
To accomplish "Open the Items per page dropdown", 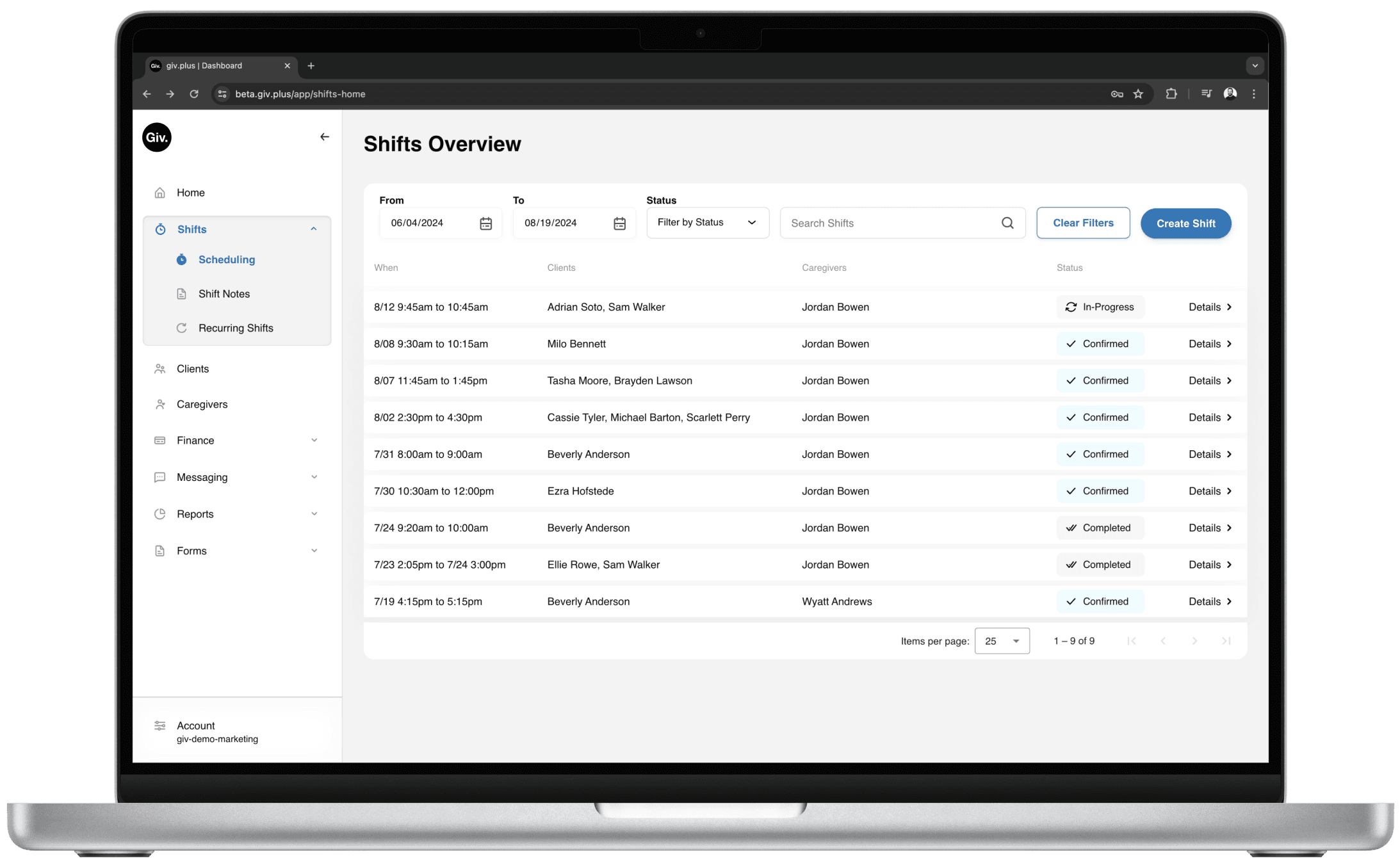I will pos(1002,640).
